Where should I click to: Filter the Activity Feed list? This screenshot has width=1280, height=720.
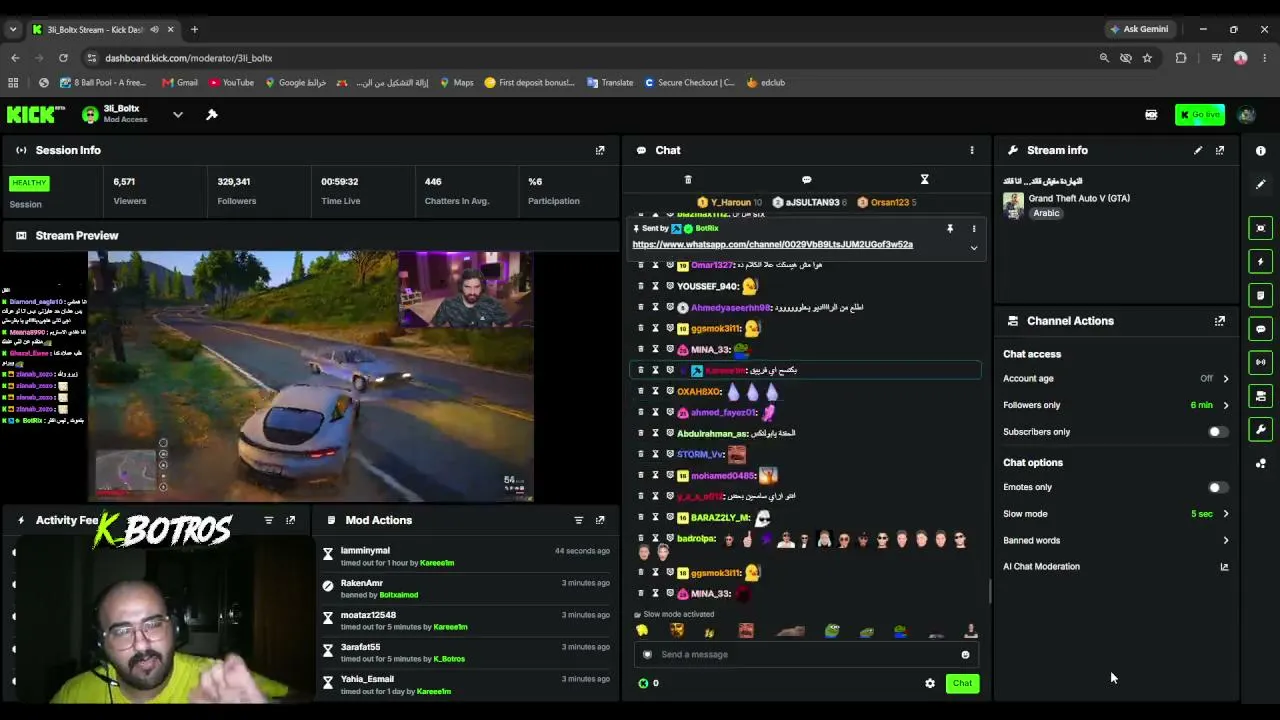[x=268, y=520]
